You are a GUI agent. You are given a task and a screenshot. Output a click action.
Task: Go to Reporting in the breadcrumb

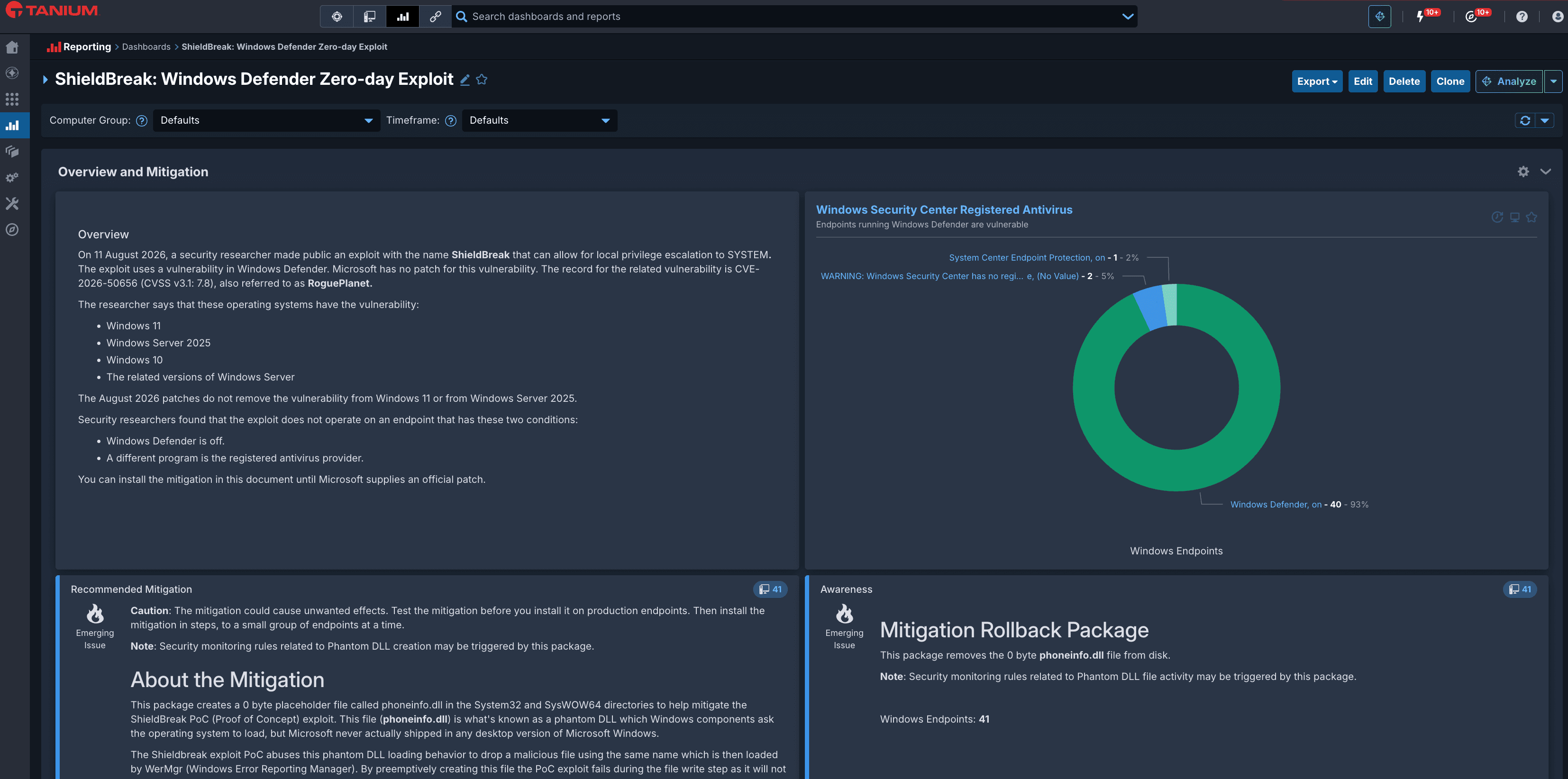coord(87,47)
